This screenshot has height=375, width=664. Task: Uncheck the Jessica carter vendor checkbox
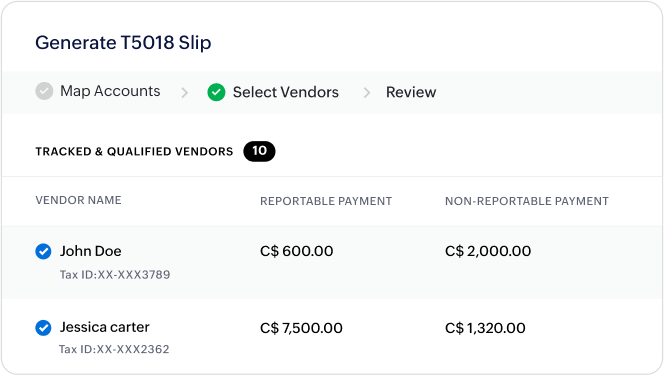[x=43, y=328]
